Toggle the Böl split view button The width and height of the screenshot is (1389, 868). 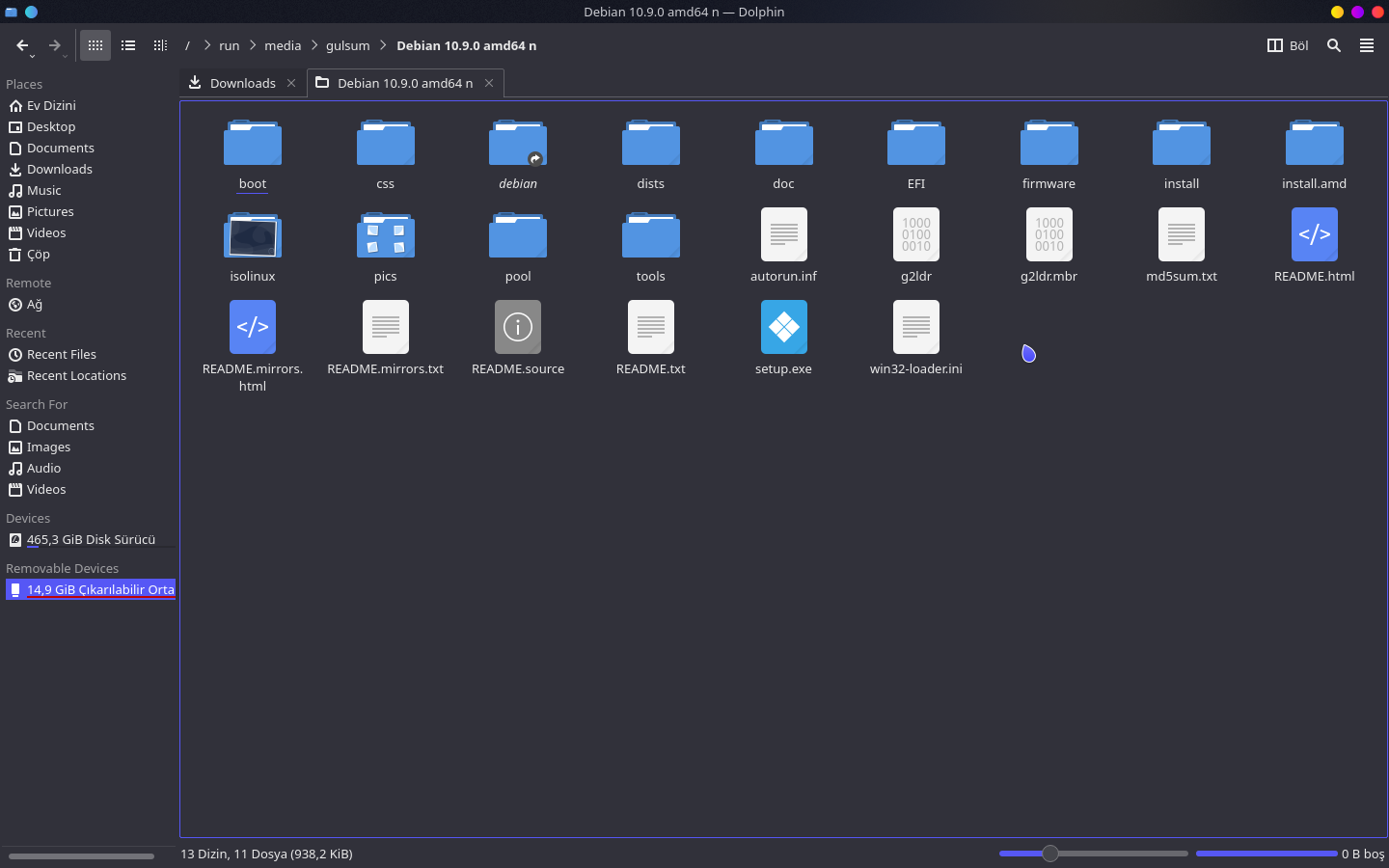click(x=1288, y=45)
